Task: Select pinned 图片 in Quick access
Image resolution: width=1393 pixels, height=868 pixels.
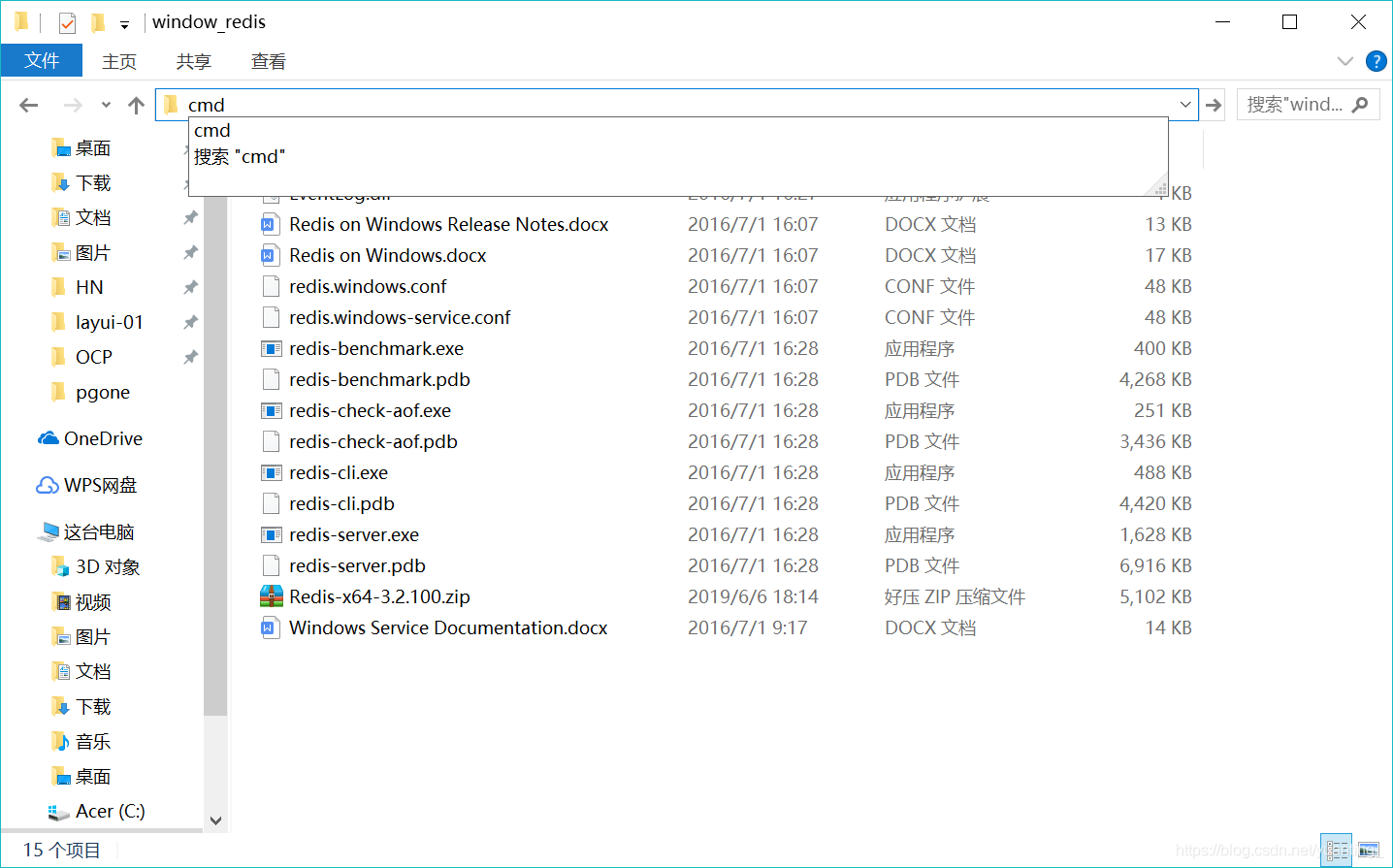Action: pos(93,253)
